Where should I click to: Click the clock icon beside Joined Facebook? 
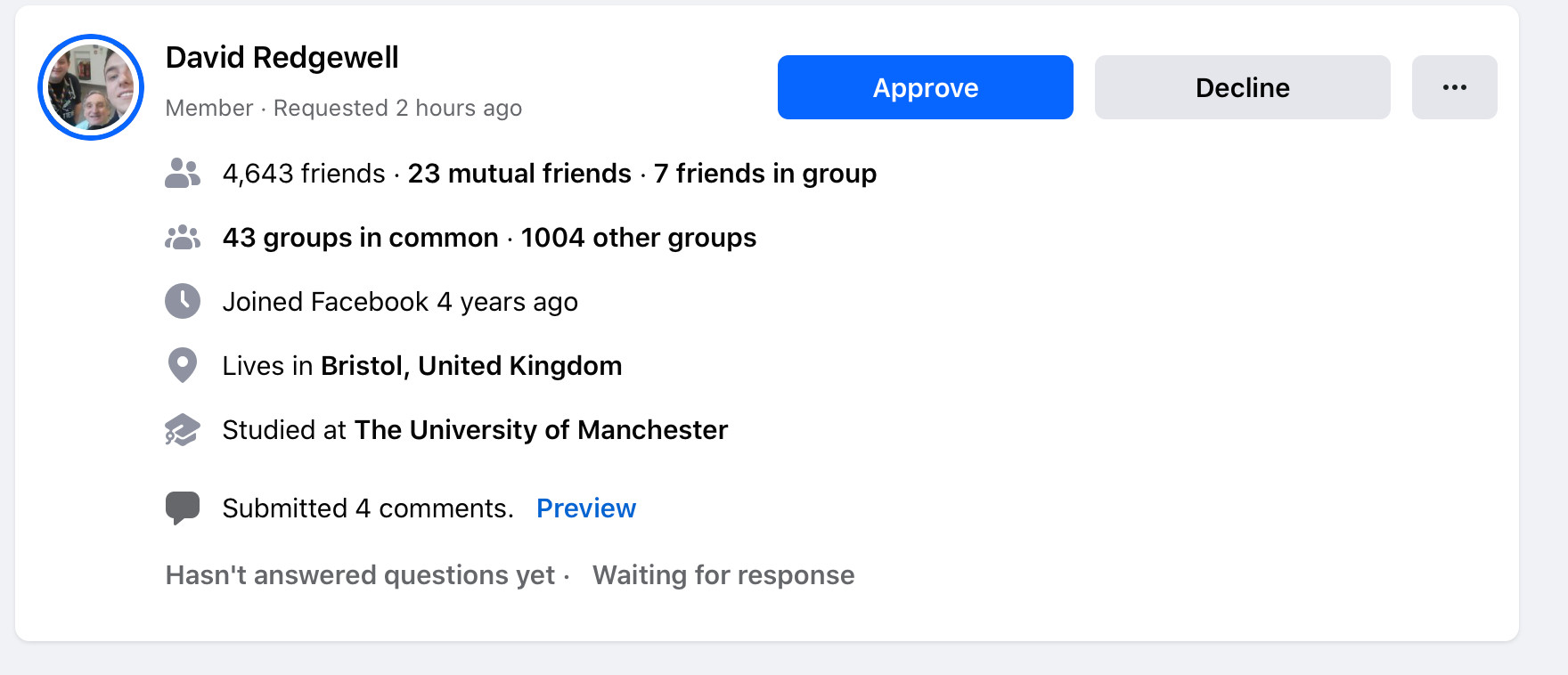coord(183,302)
